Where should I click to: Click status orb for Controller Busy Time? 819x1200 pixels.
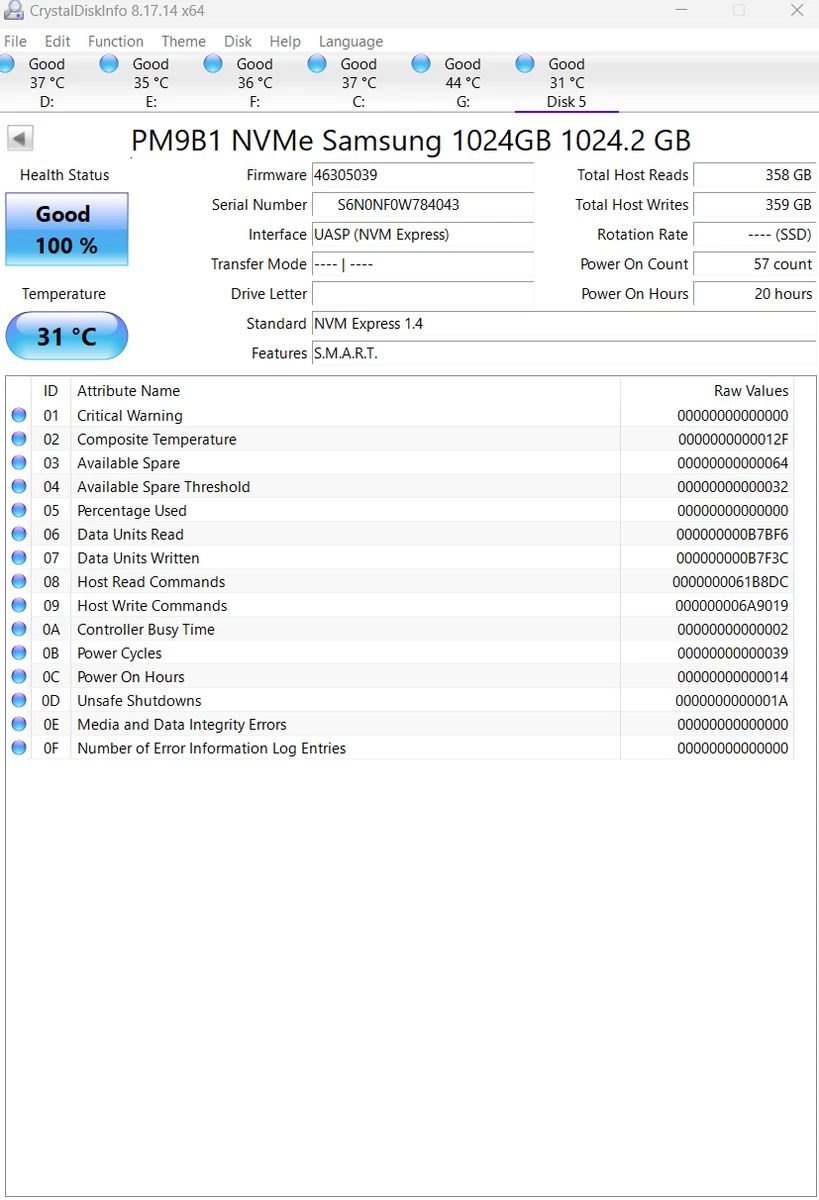(19, 629)
